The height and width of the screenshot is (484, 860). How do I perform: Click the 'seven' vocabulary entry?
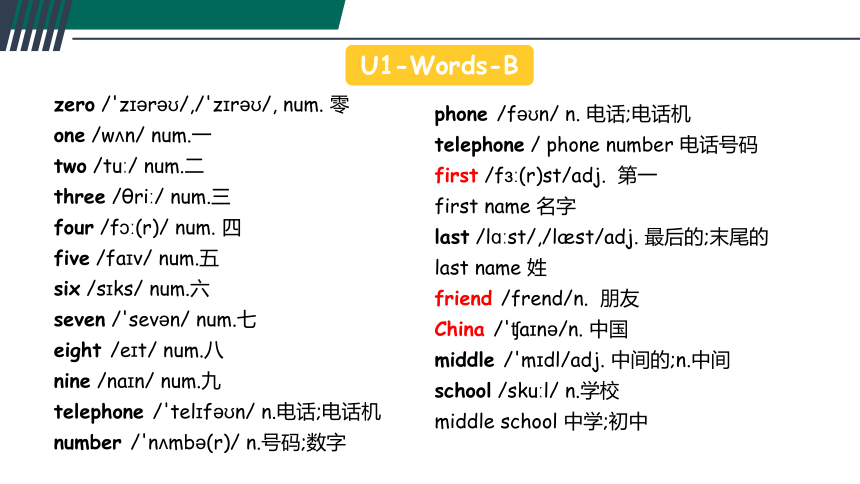click(x=155, y=319)
